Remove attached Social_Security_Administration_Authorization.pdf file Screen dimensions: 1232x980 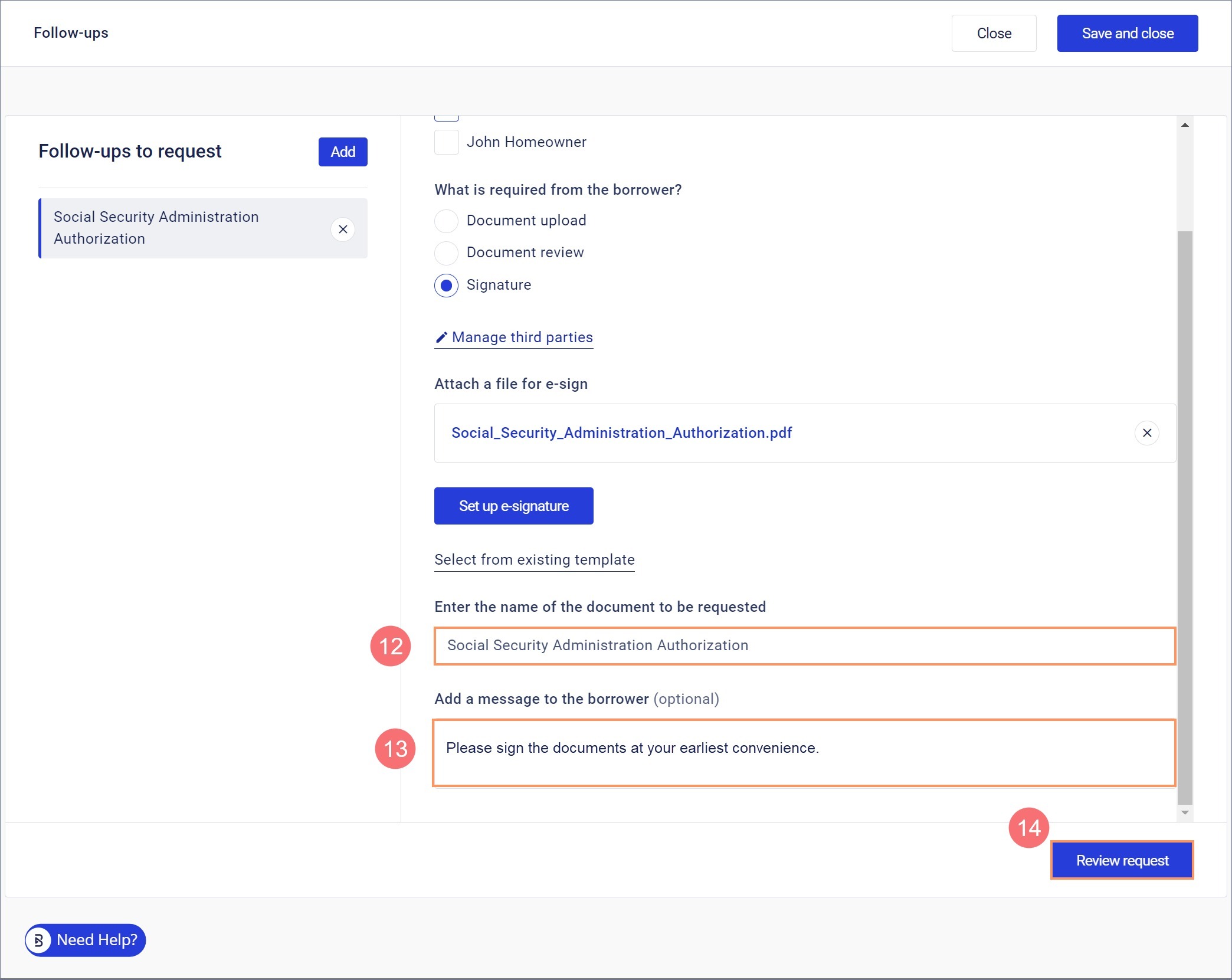[x=1146, y=433]
